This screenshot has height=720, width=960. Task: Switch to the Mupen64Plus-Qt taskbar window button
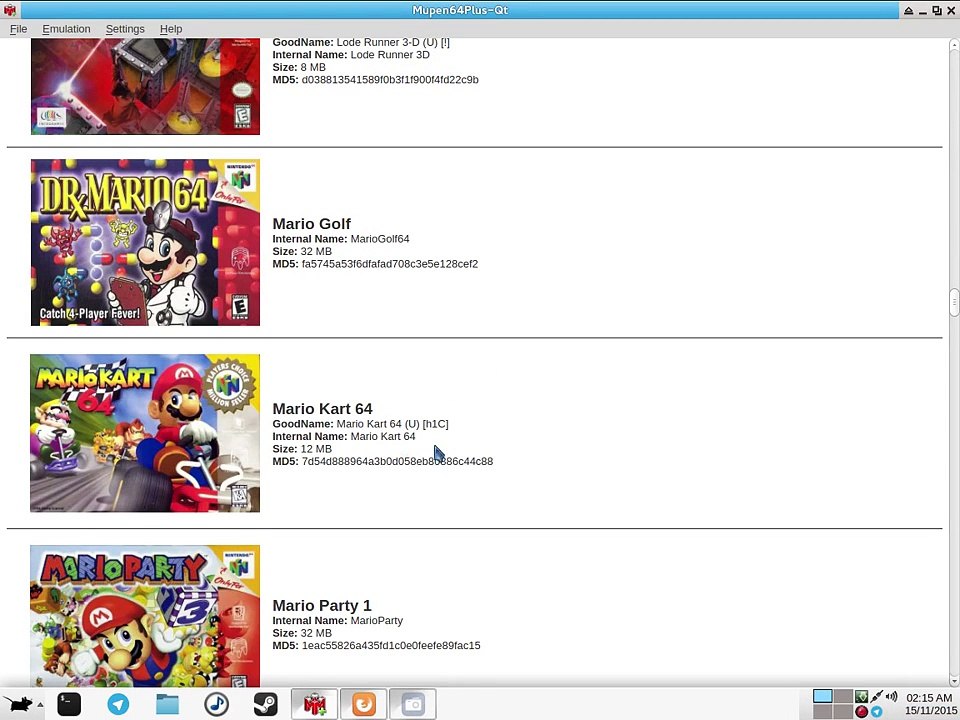[315, 704]
